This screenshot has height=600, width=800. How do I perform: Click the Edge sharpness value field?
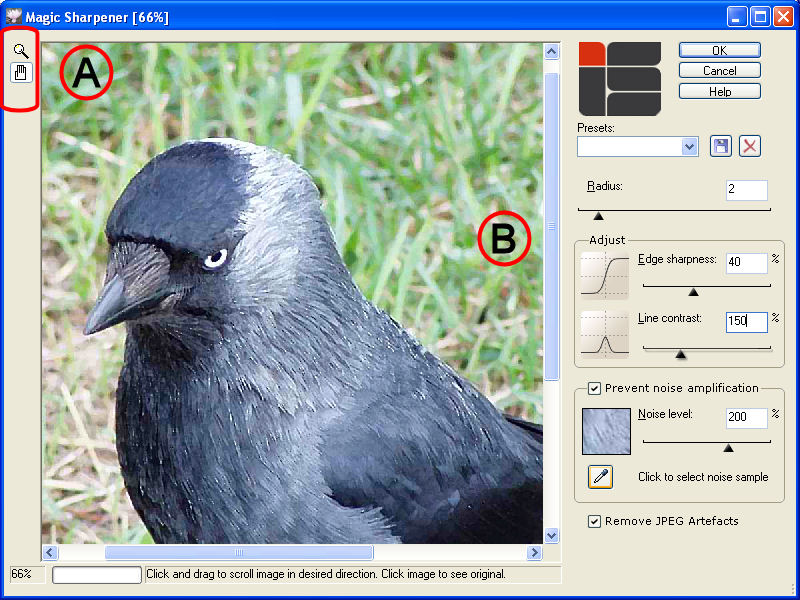click(746, 262)
